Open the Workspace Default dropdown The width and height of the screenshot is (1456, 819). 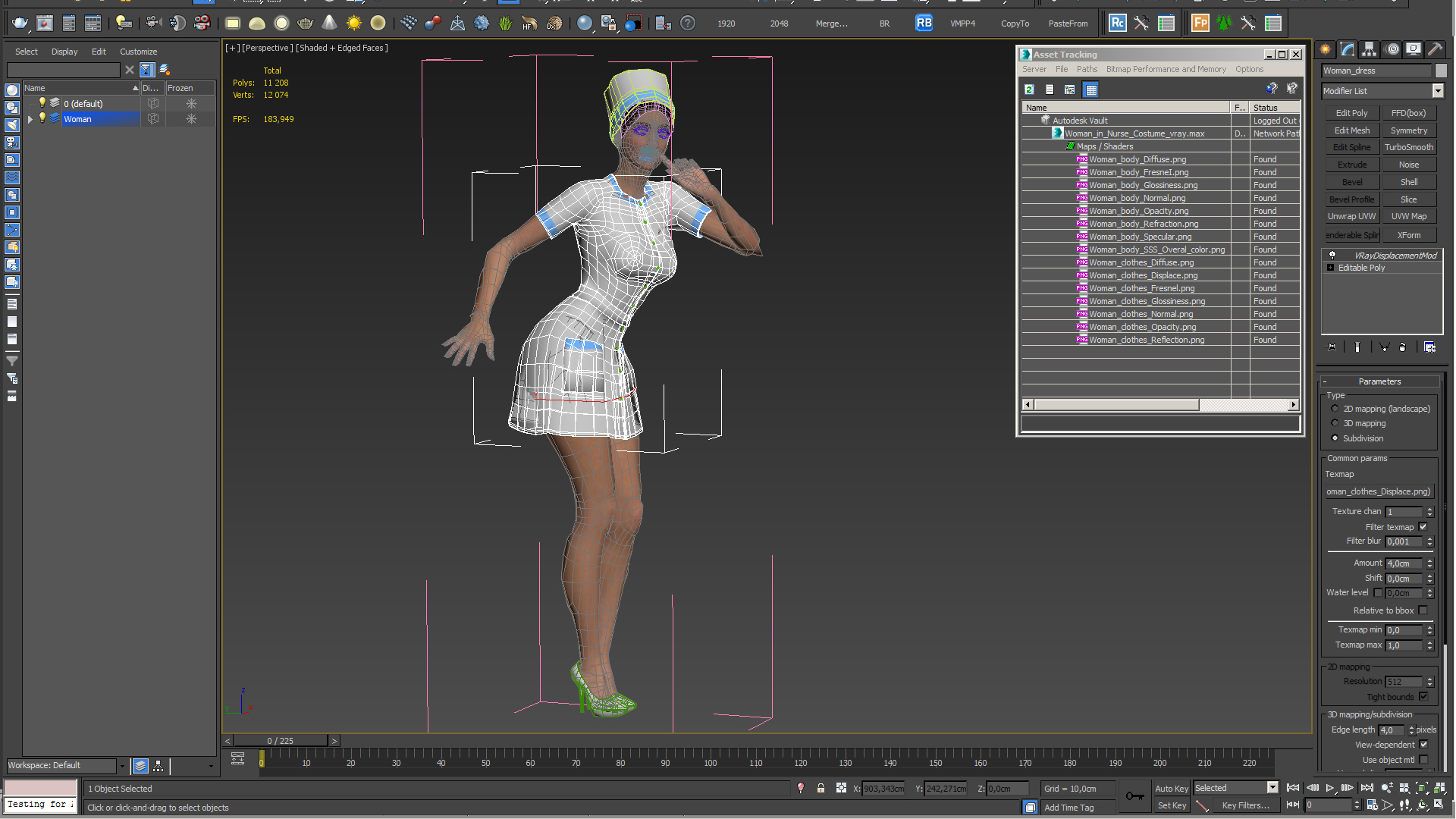pyautogui.click(x=121, y=766)
